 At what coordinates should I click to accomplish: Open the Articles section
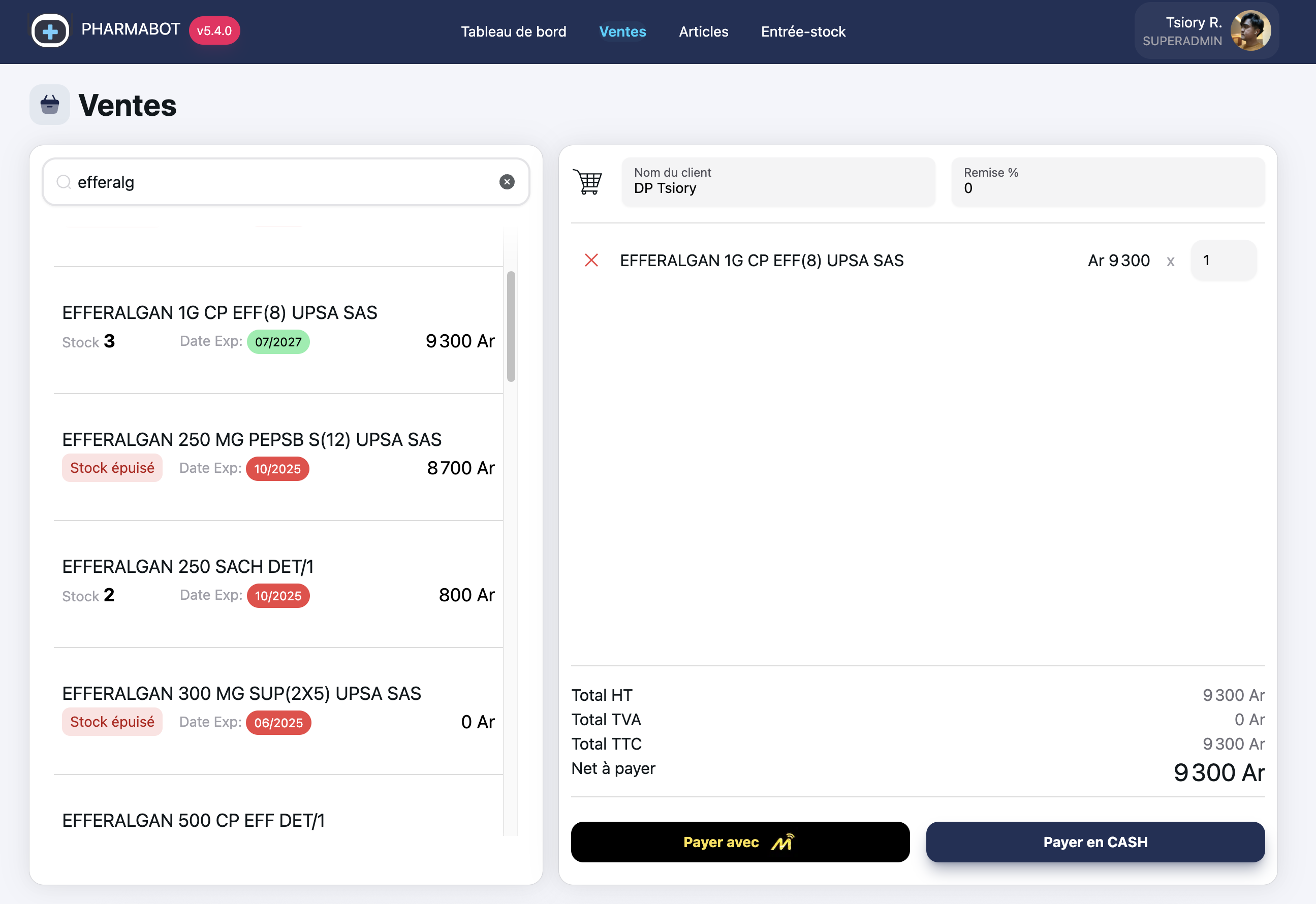tap(703, 31)
